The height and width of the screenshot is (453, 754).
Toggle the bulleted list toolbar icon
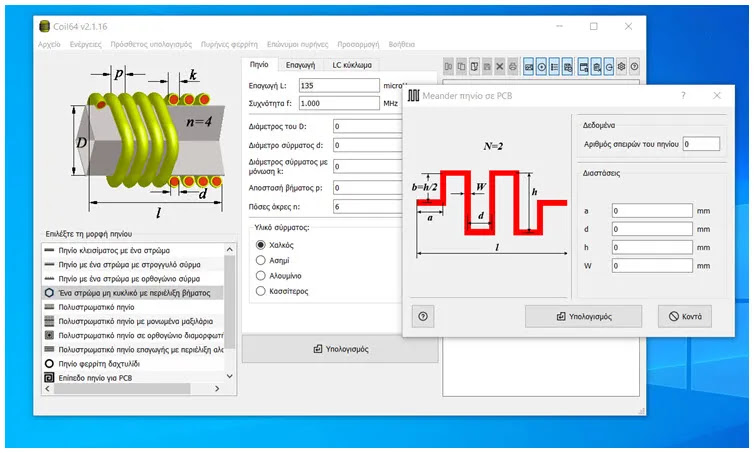554,67
